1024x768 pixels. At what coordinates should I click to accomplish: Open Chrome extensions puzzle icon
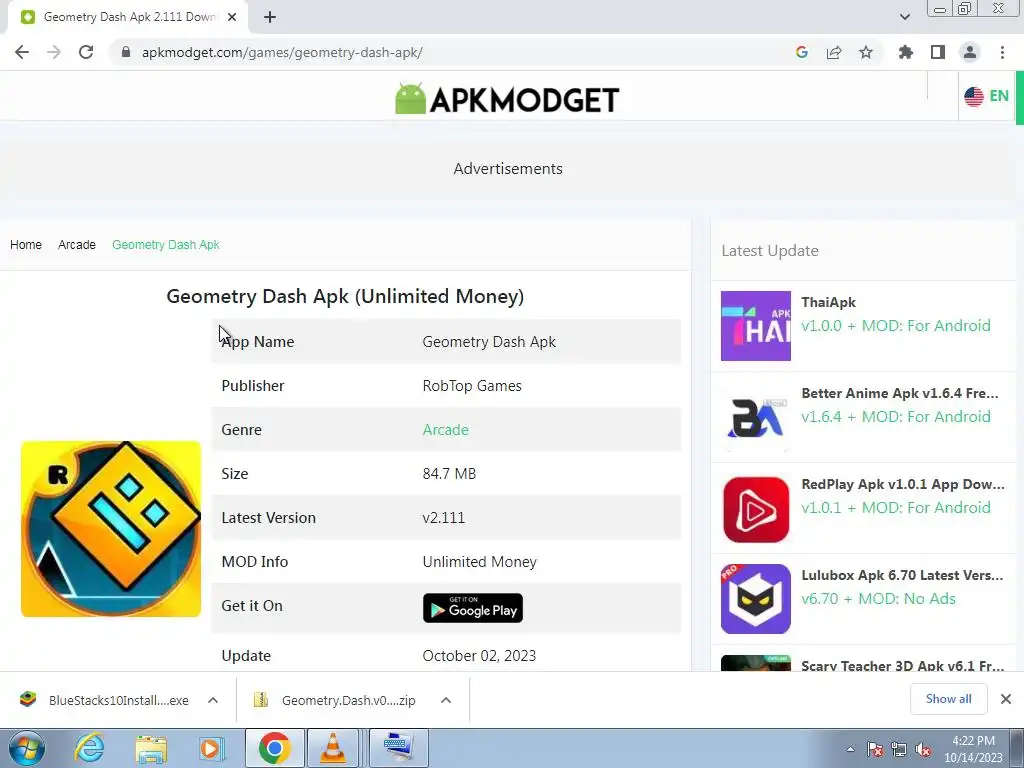pyautogui.click(x=906, y=52)
